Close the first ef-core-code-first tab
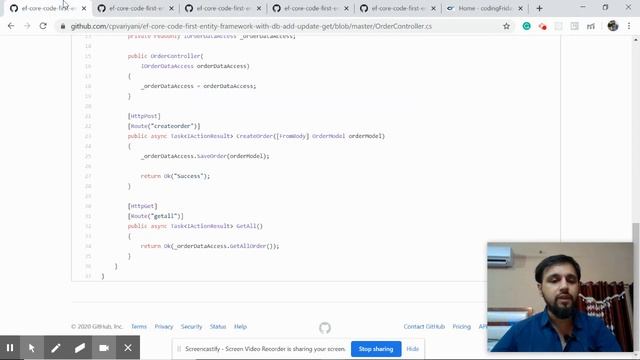 84,8
